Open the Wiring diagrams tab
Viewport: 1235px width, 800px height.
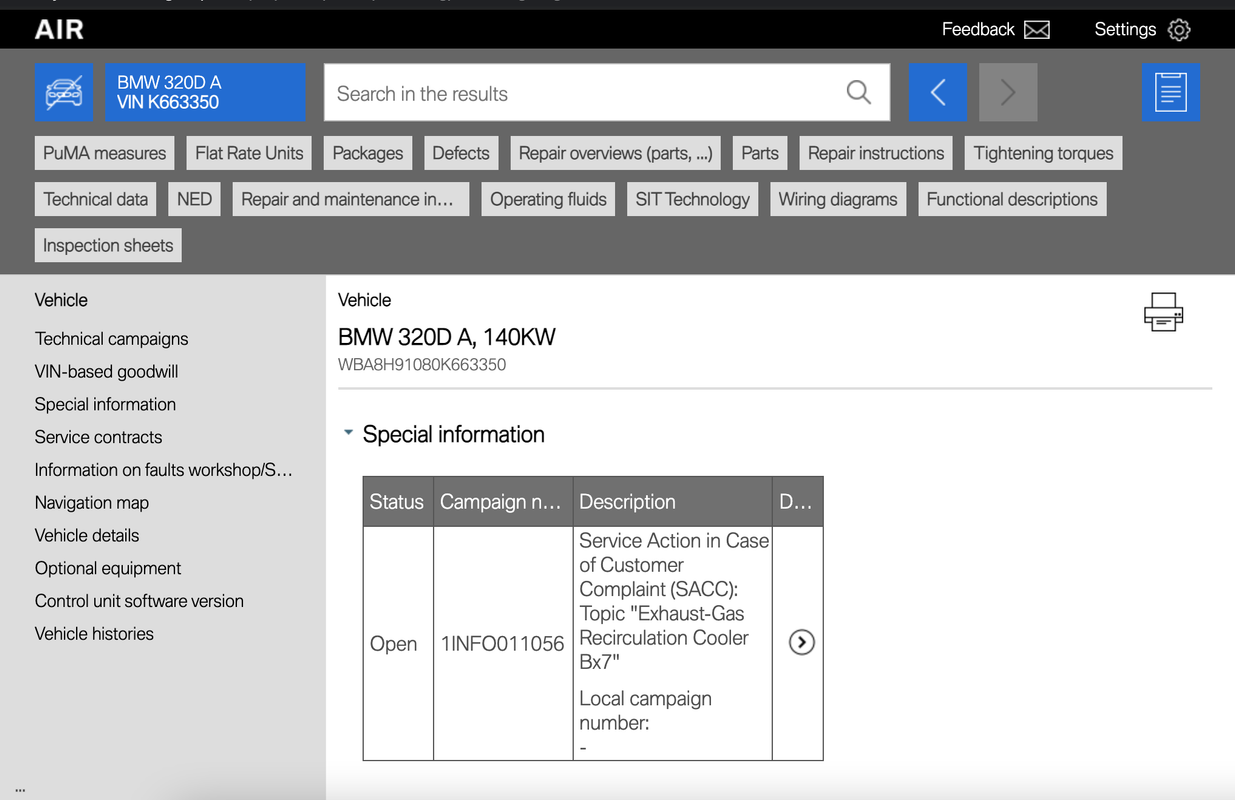(838, 199)
